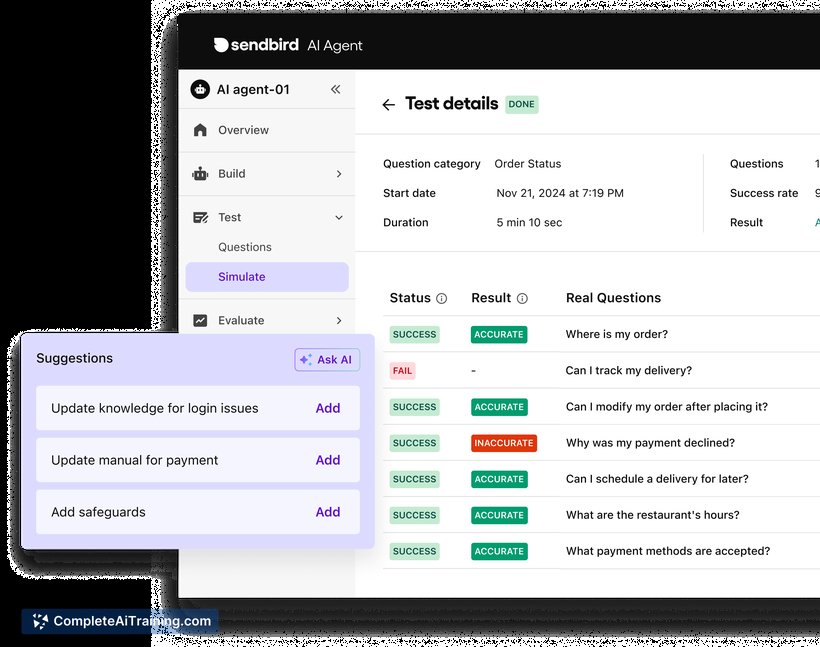Expand the Build menu chevron

tap(339, 174)
